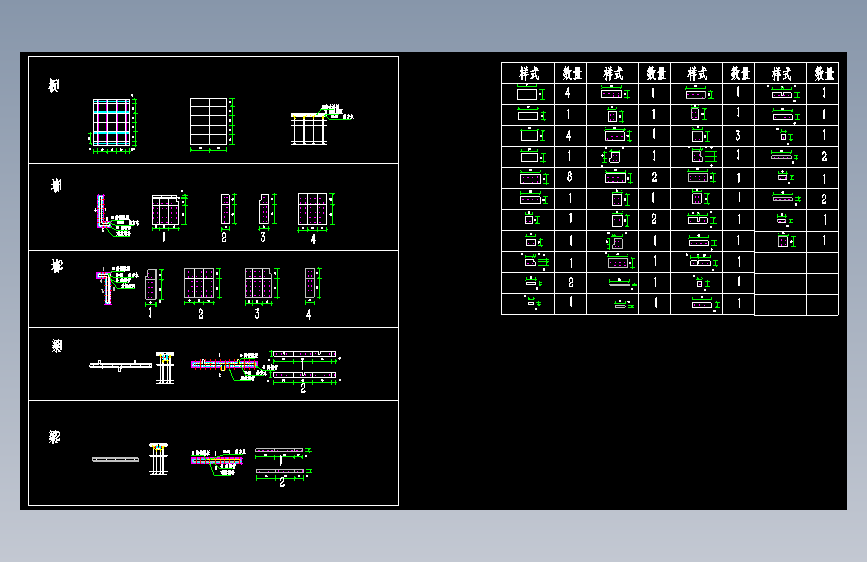This screenshot has height=562, width=867.
Task: Click quantity 4 in the first table data row
Action: (x=568, y=93)
